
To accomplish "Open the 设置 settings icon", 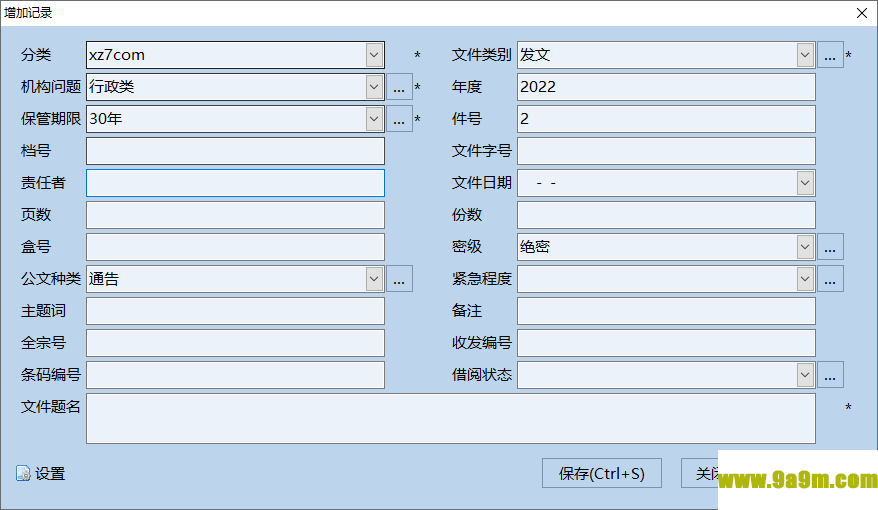I will click(23, 474).
